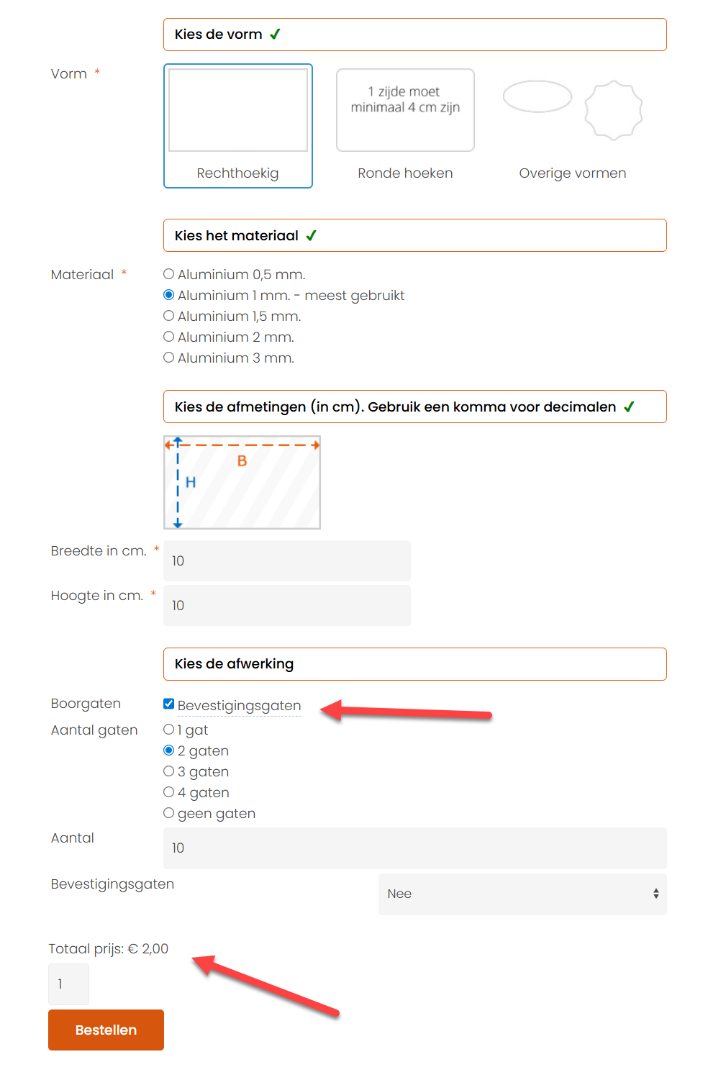Click the Breedte in cm. input field
This screenshot has width=721, height=1080.
[x=287, y=561]
